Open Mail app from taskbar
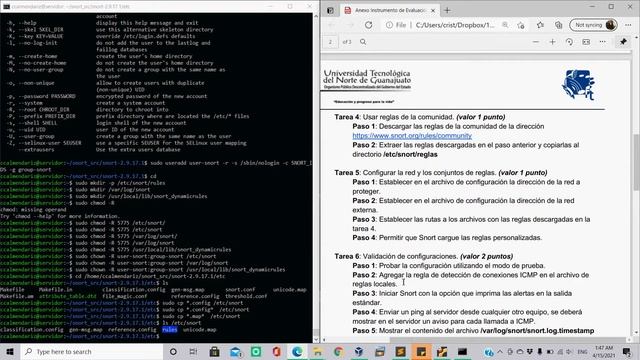The width and height of the screenshot is (640, 360). click(x=236, y=351)
